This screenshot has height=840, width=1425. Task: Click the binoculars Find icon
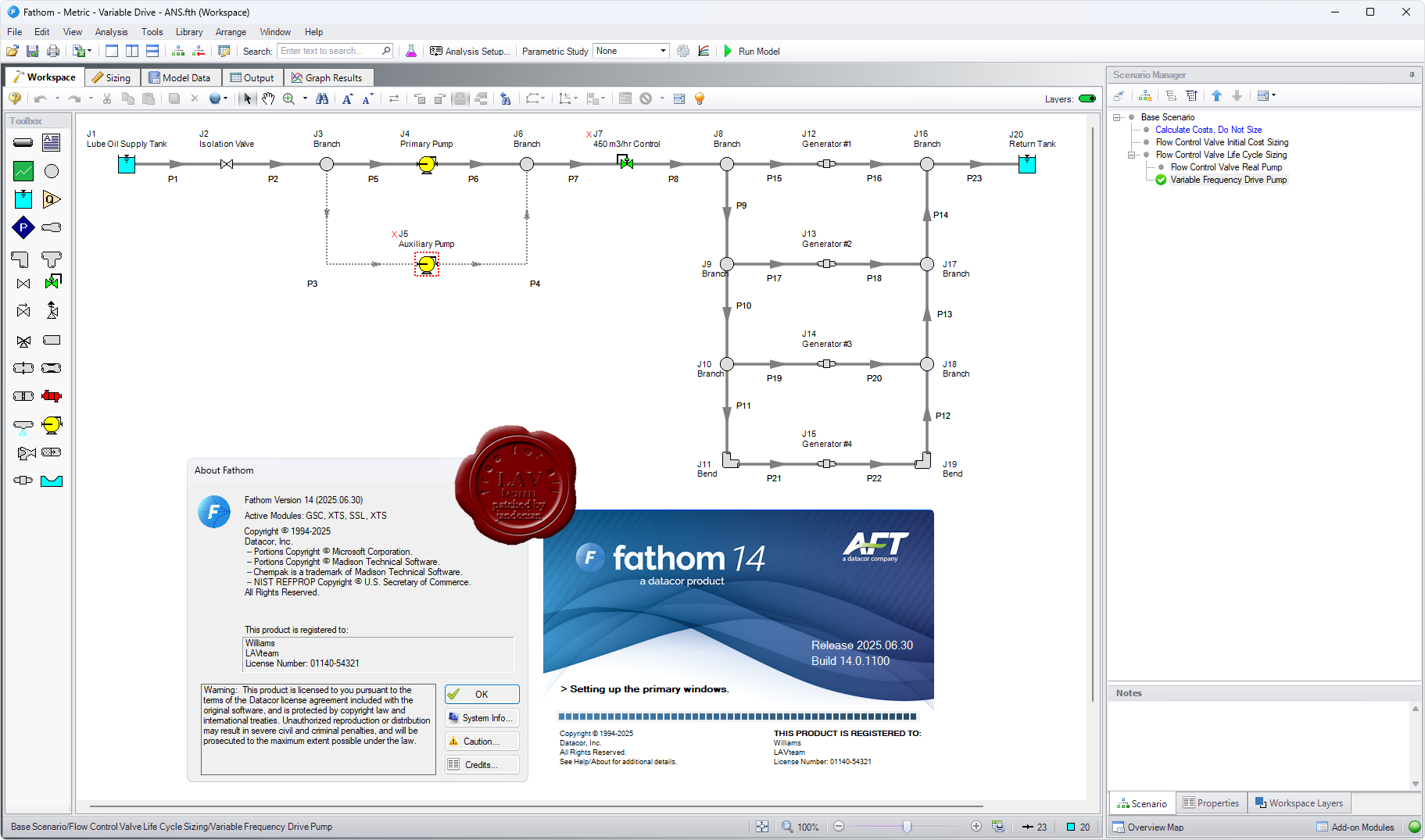click(322, 98)
